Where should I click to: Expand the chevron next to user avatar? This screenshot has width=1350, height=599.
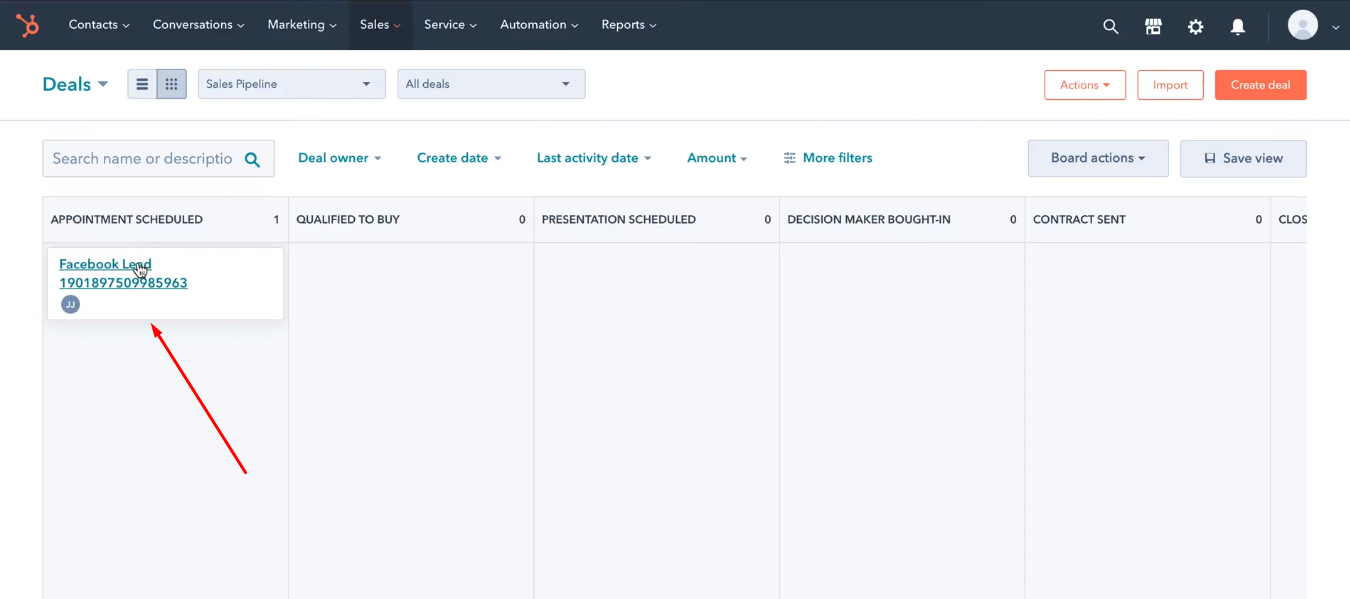tap(1336, 28)
